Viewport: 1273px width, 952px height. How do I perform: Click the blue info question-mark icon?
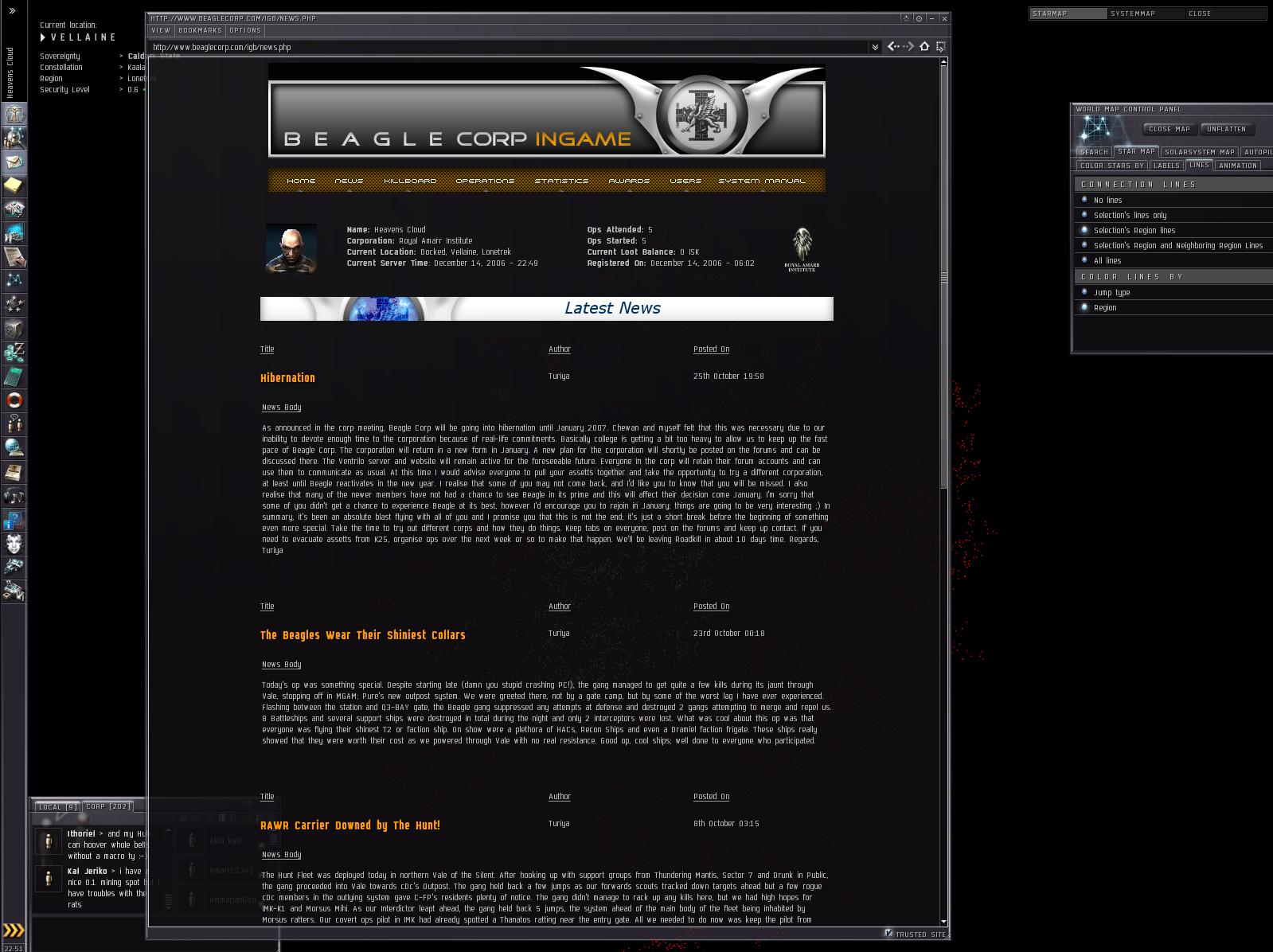pyautogui.click(x=14, y=520)
